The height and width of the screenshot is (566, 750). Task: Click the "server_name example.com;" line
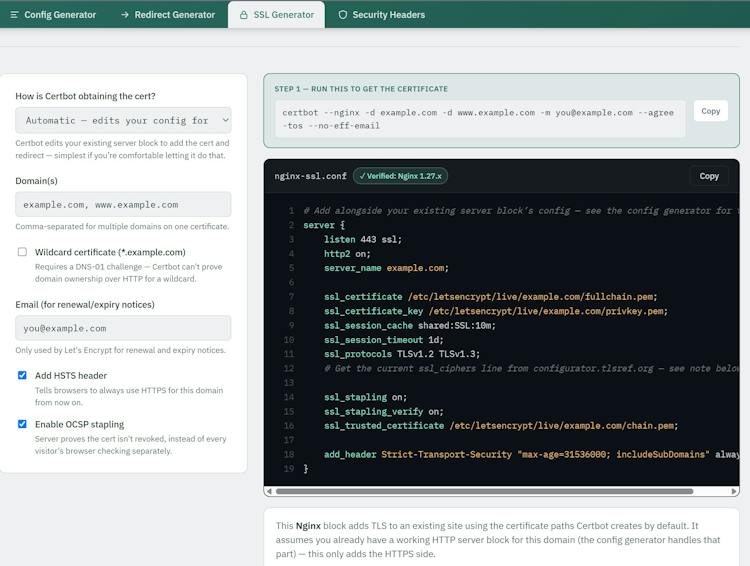pos(386,268)
